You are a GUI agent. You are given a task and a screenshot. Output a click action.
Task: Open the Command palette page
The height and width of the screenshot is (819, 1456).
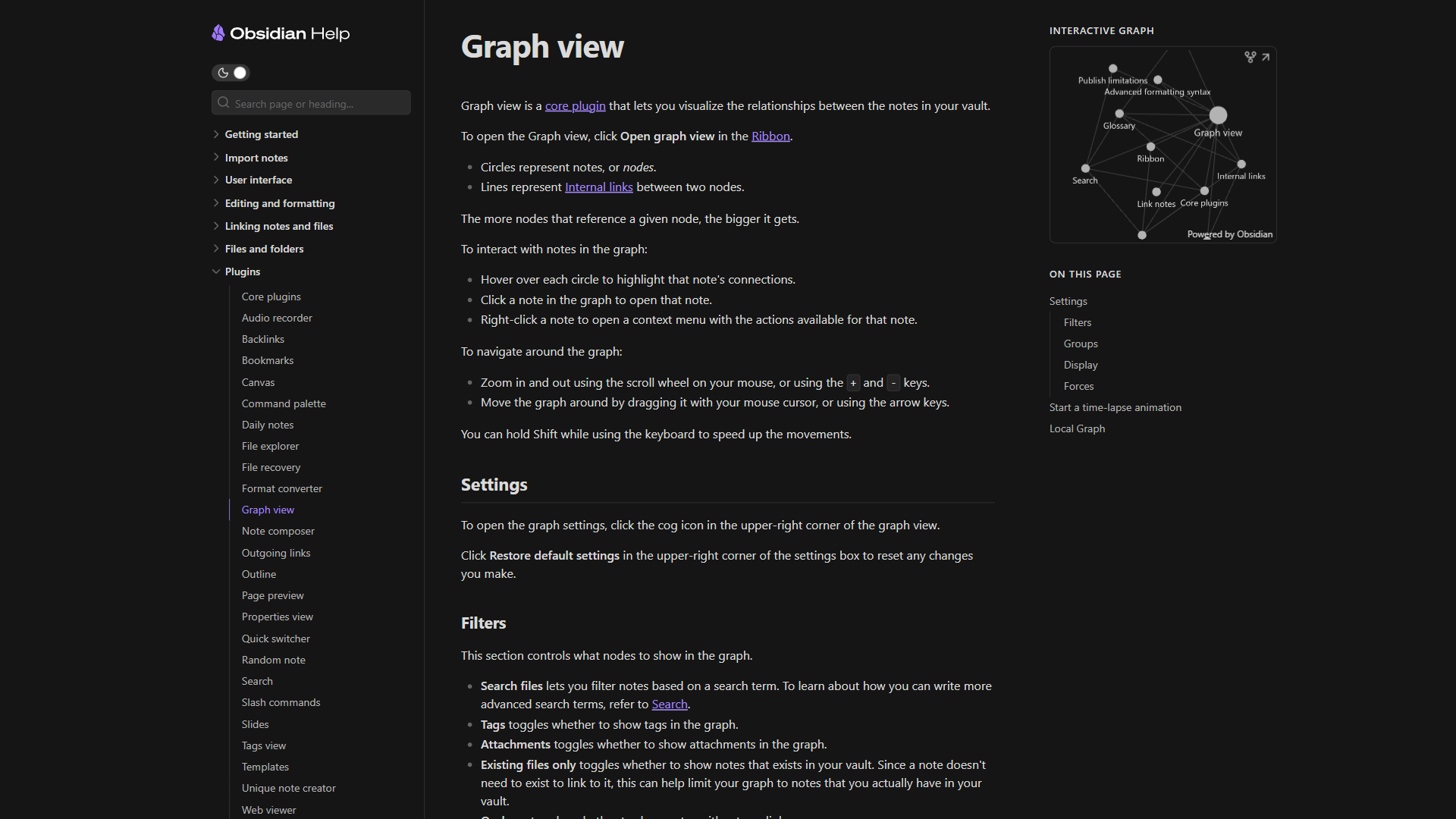point(284,403)
